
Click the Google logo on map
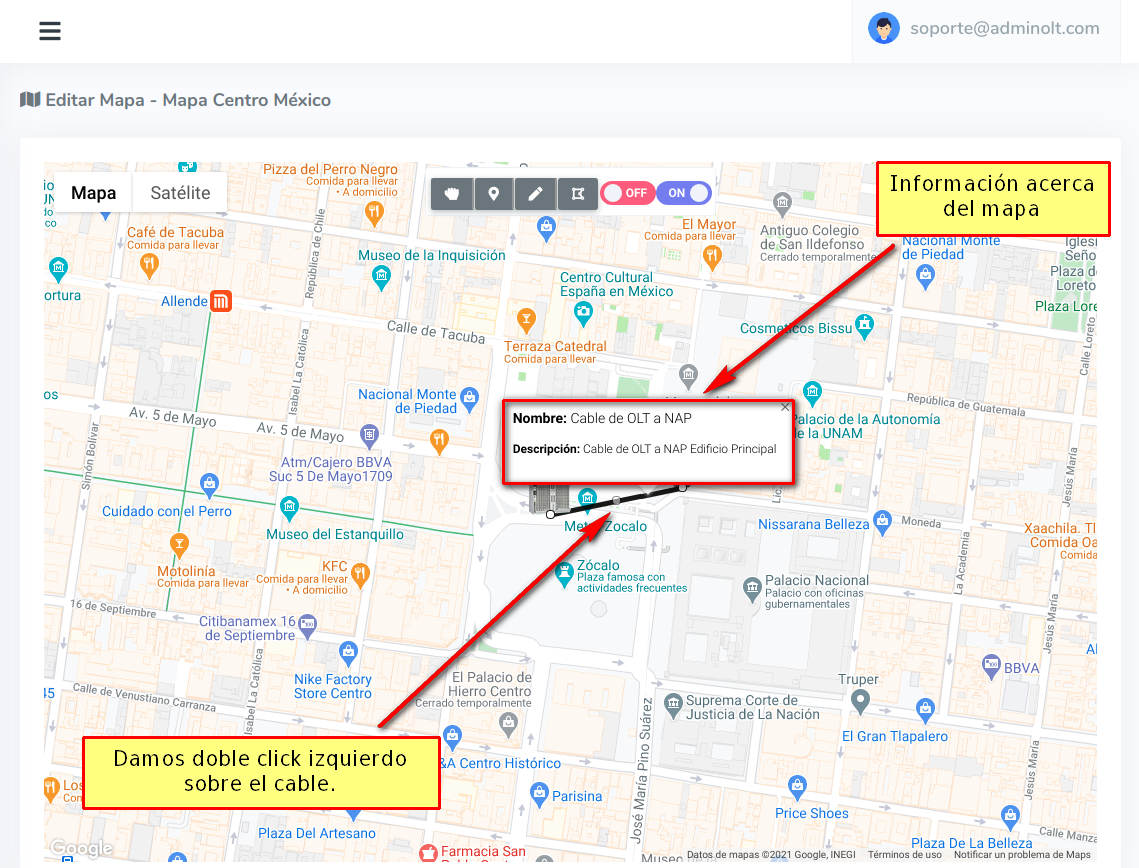(81, 849)
